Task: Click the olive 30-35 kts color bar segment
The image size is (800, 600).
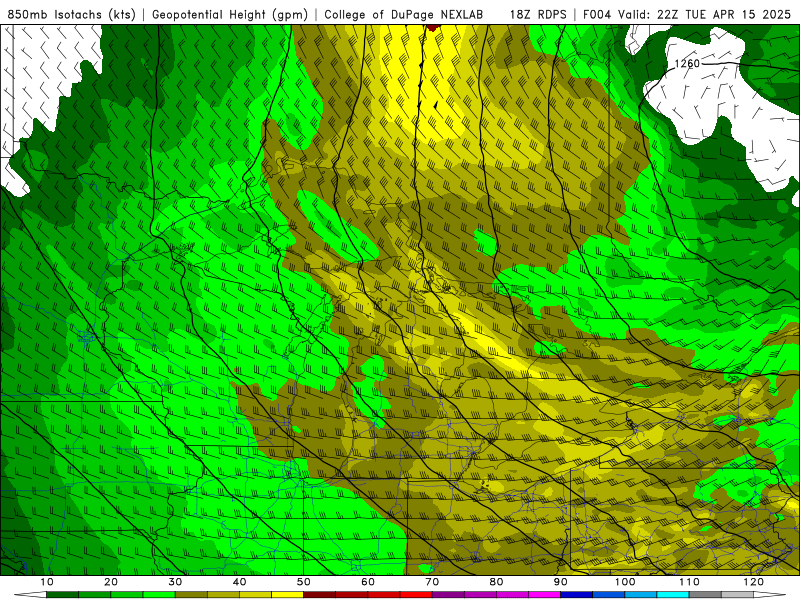Action: coord(191,595)
